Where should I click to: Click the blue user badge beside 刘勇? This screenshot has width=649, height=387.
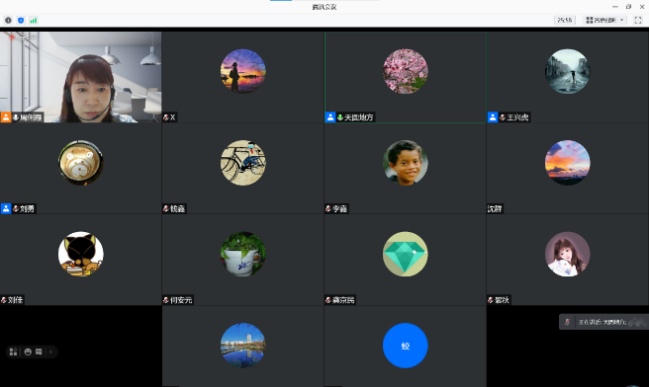(6, 208)
